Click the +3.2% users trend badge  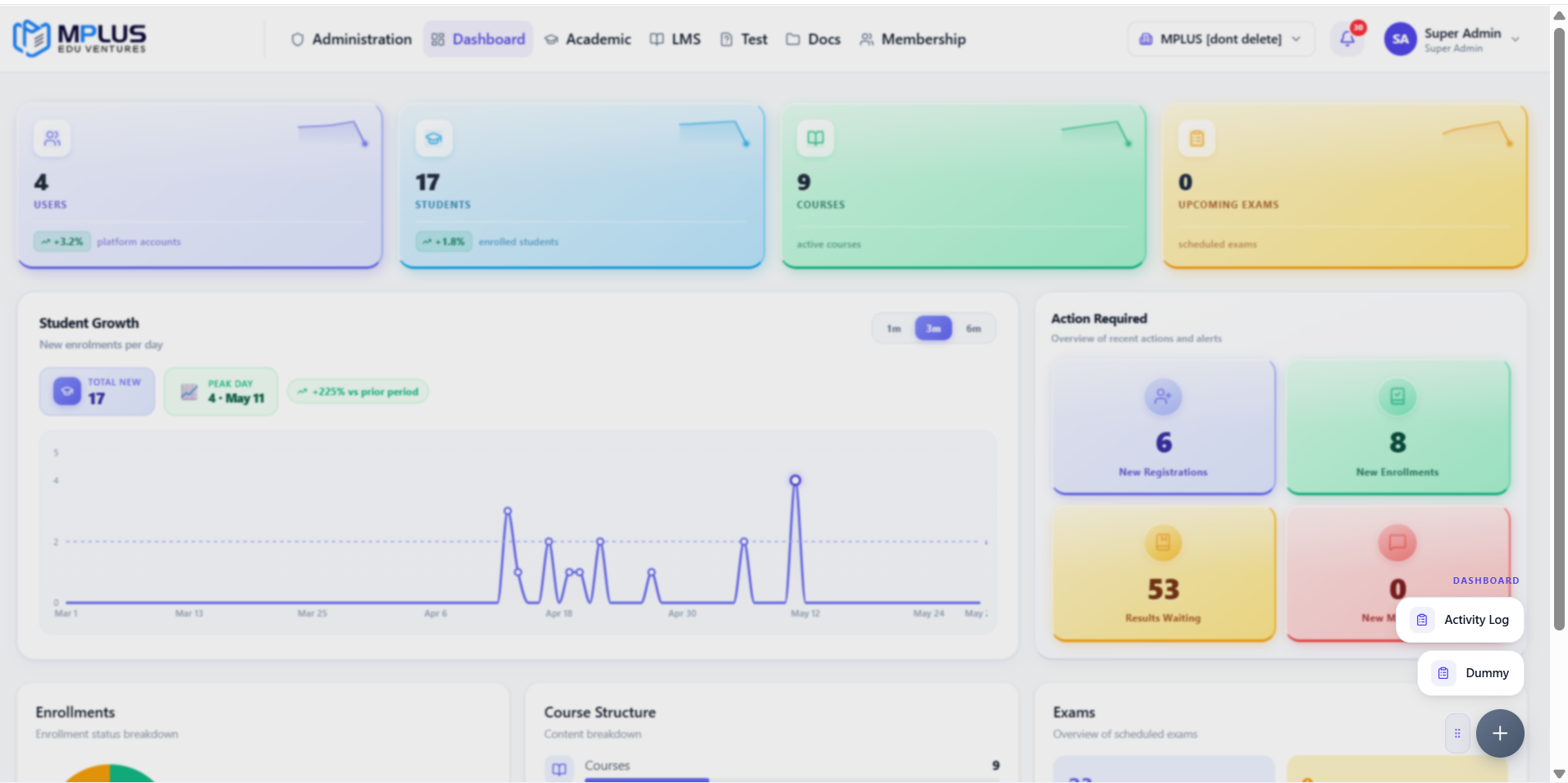62,242
